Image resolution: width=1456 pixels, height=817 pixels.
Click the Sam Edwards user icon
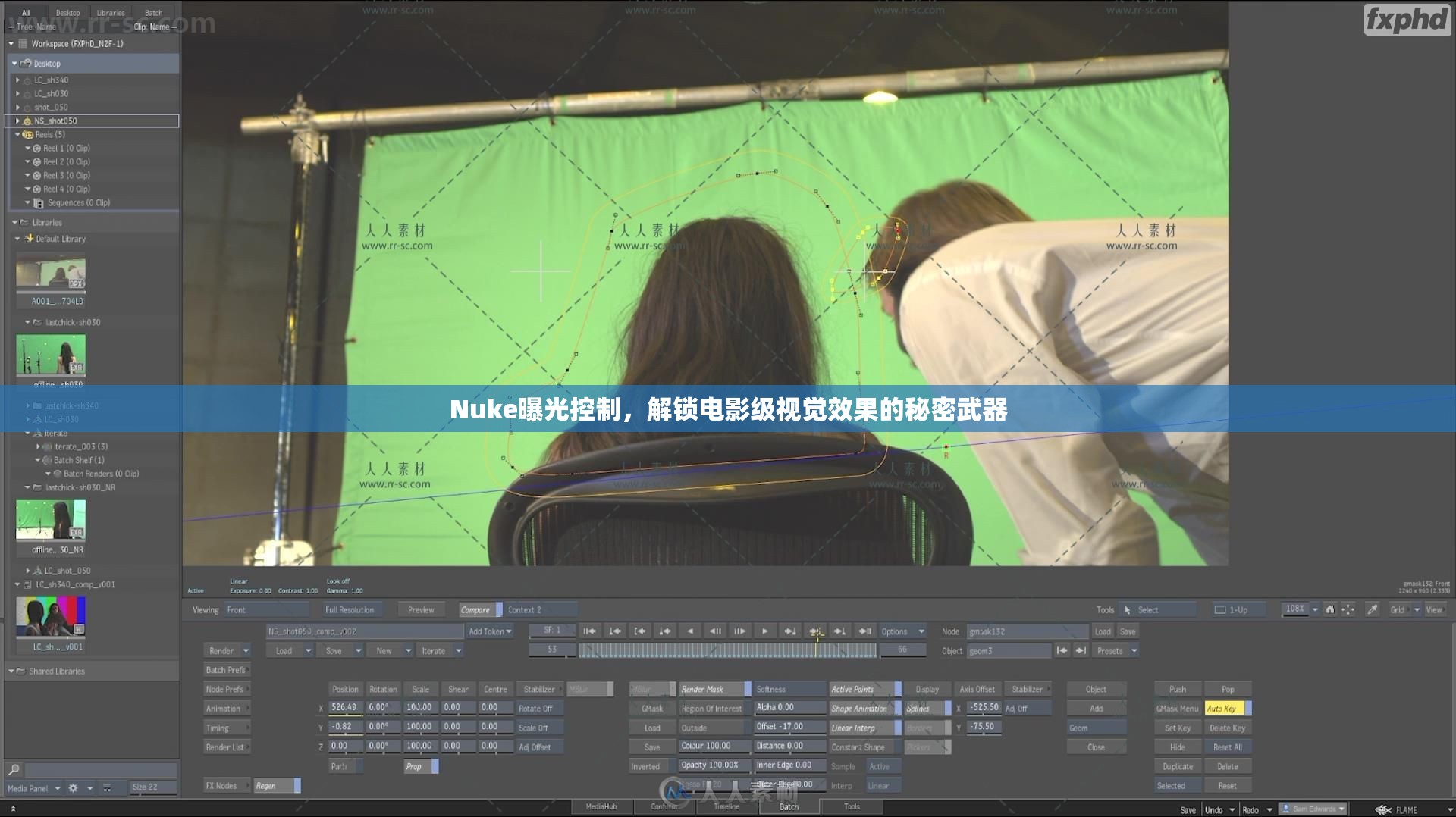1285,809
